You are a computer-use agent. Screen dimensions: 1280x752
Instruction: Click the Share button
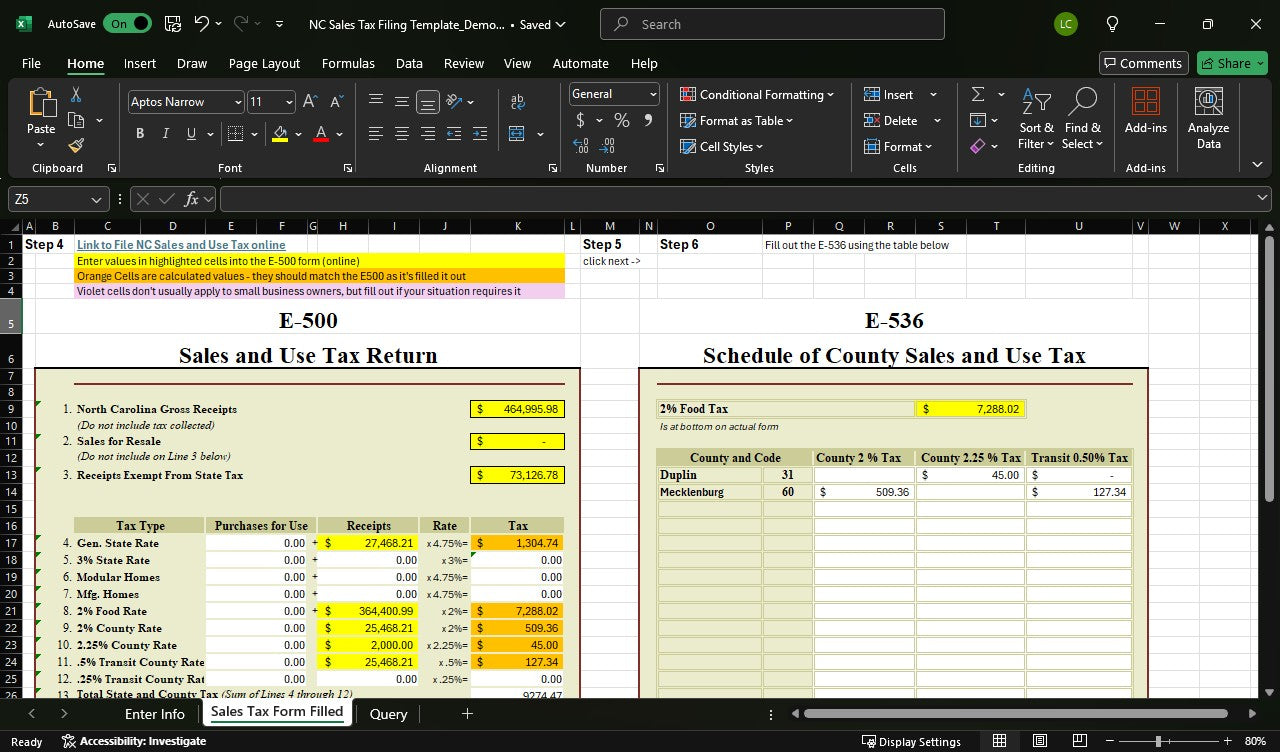click(1231, 63)
